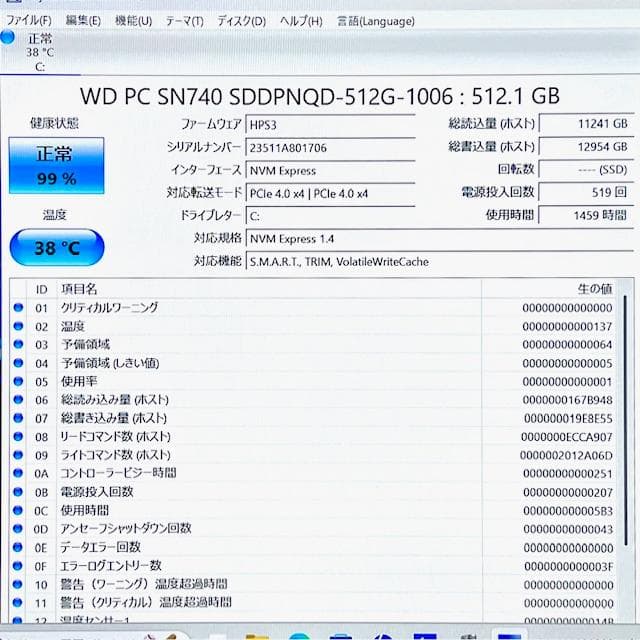The height and width of the screenshot is (640, 640).
Task: Click raw value 0000000000251
Action: click(568, 474)
